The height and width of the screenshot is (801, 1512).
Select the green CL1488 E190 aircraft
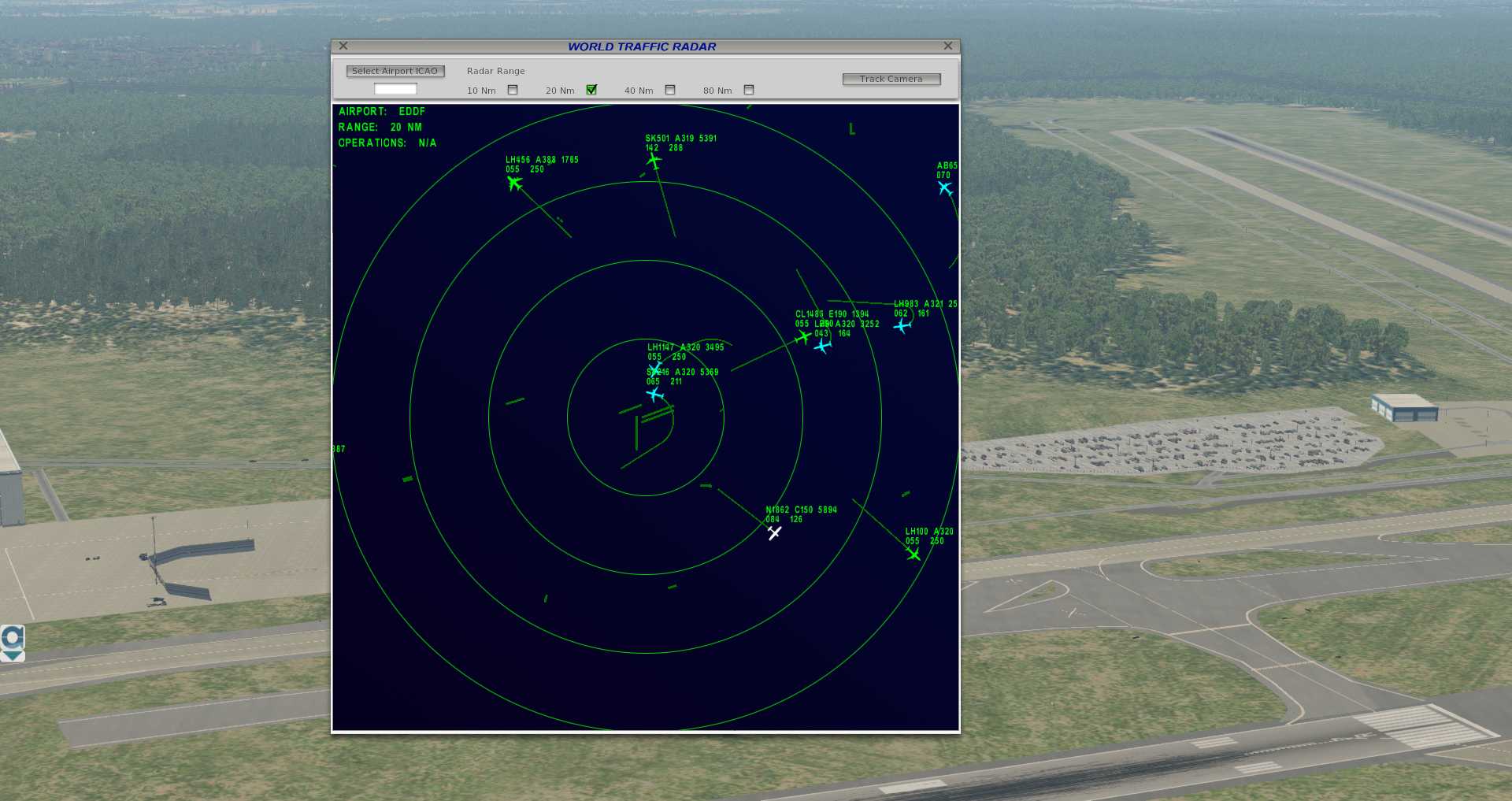point(802,337)
